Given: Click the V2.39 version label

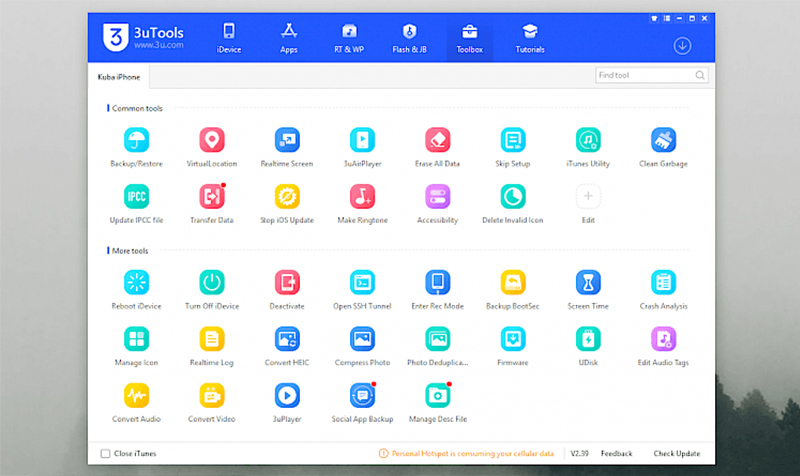Looking at the screenshot, I should (579, 453).
